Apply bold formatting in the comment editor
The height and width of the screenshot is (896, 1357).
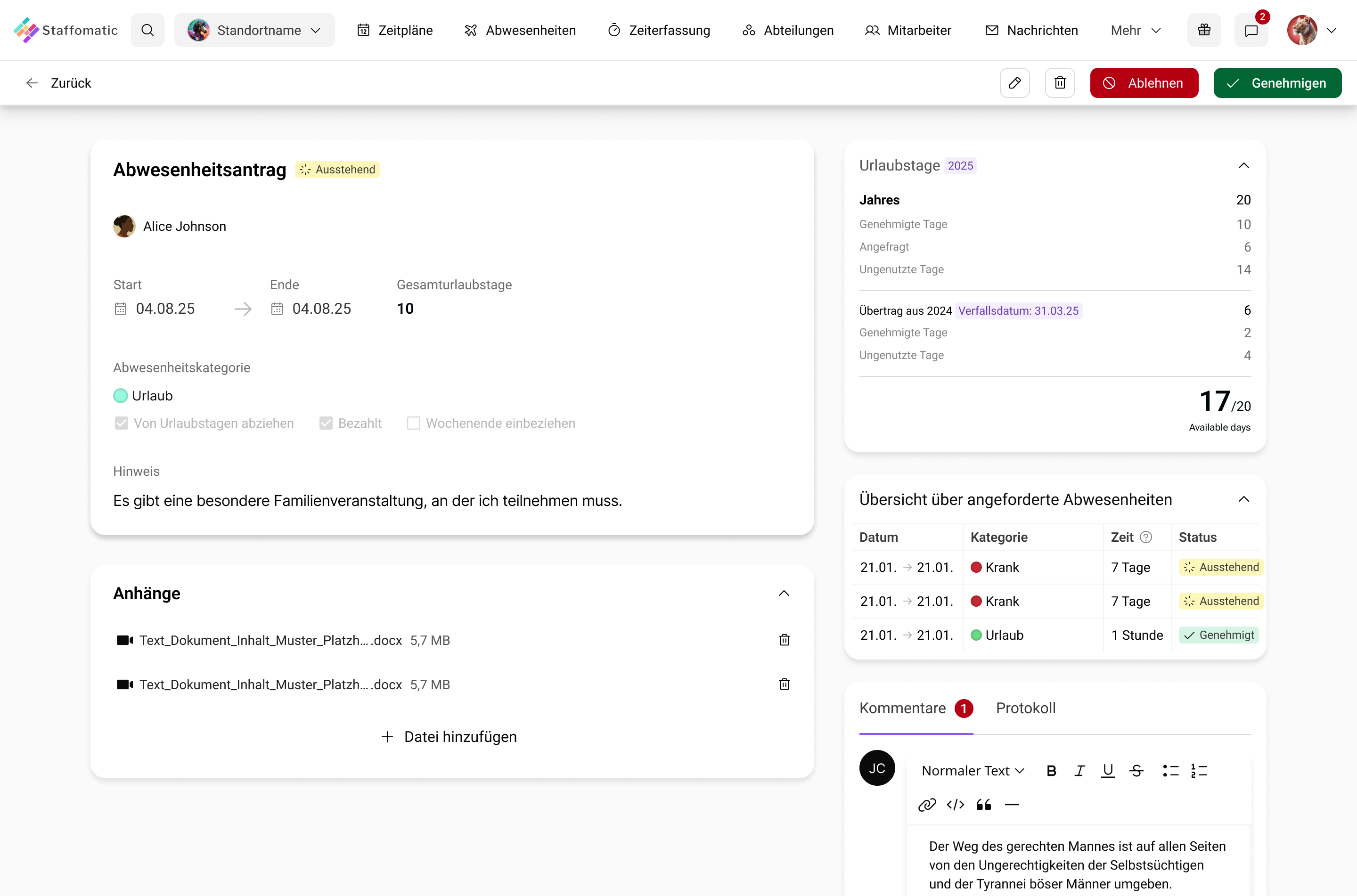[x=1051, y=770]
